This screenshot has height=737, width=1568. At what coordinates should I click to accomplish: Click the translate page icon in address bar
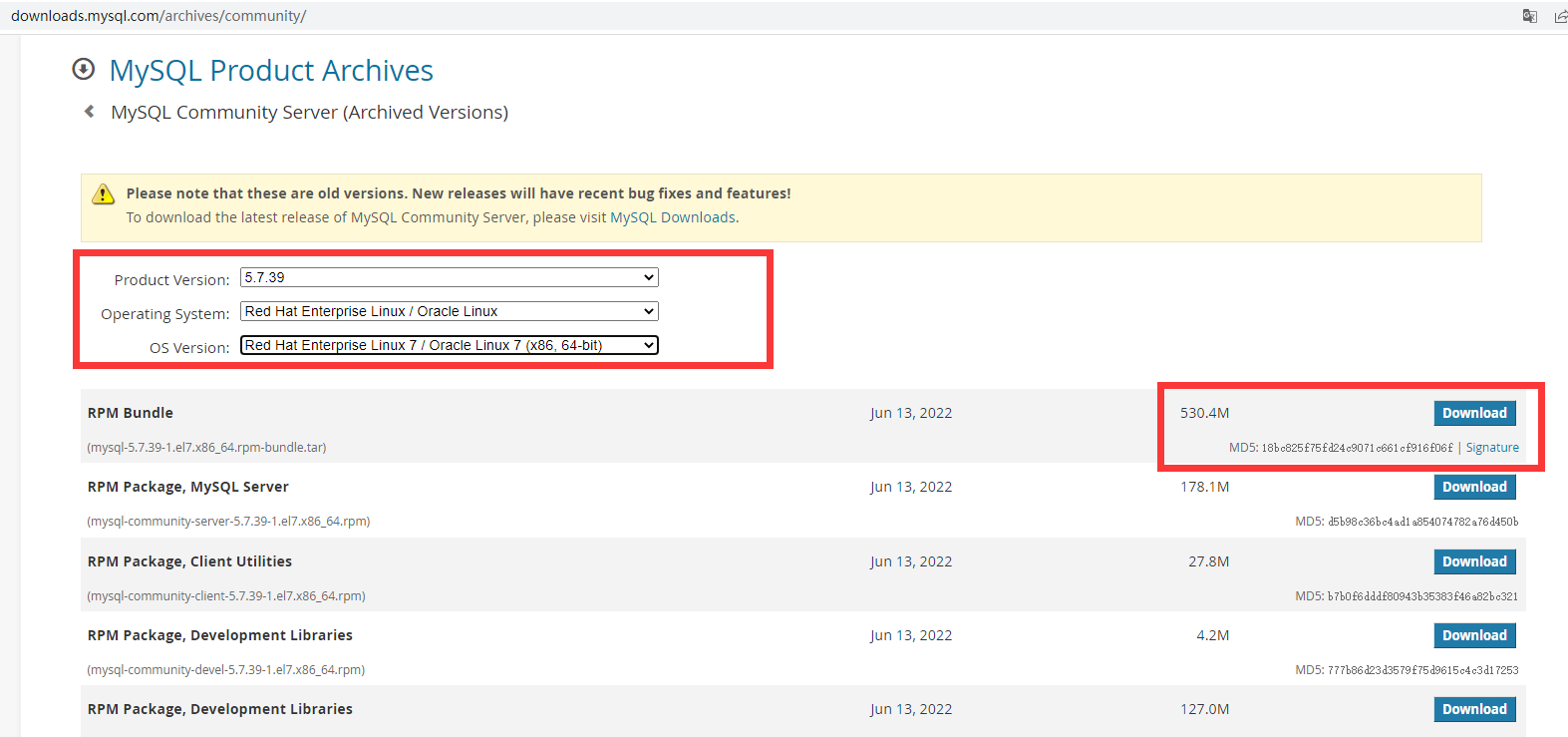tap(1529, 16)
